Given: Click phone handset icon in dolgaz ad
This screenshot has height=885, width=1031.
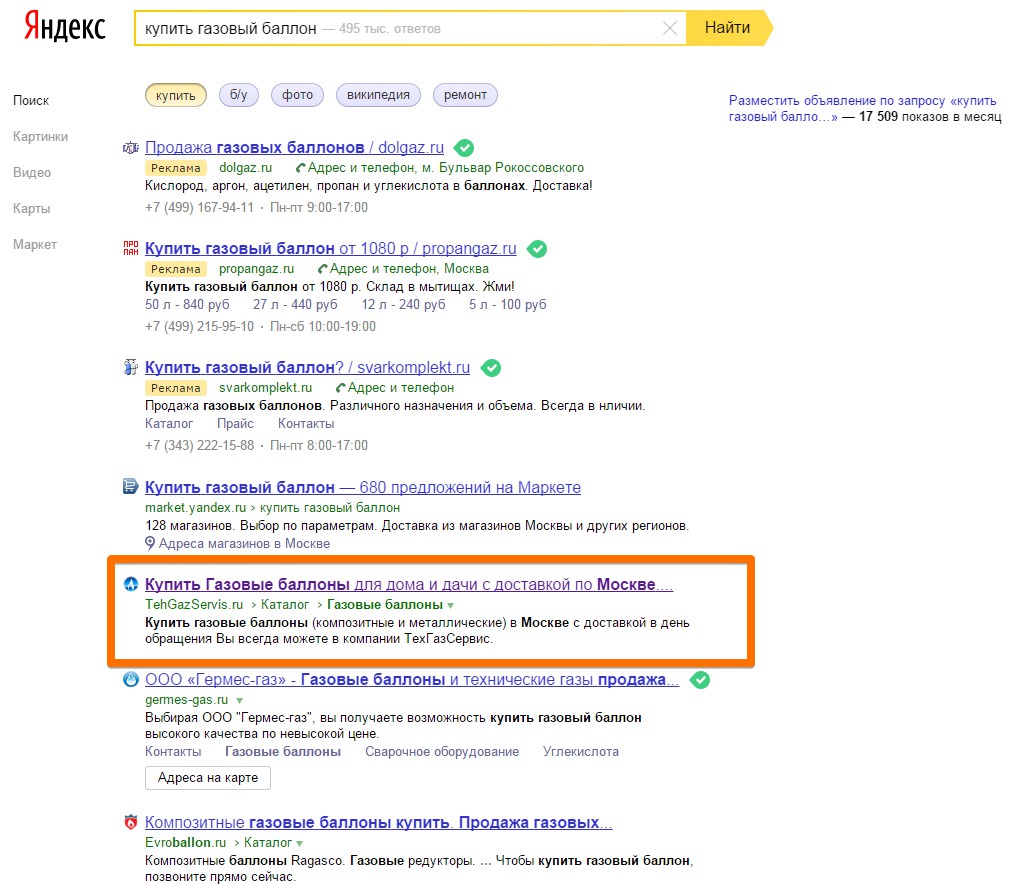Looking at the screenshot, I should click(300, 168).
